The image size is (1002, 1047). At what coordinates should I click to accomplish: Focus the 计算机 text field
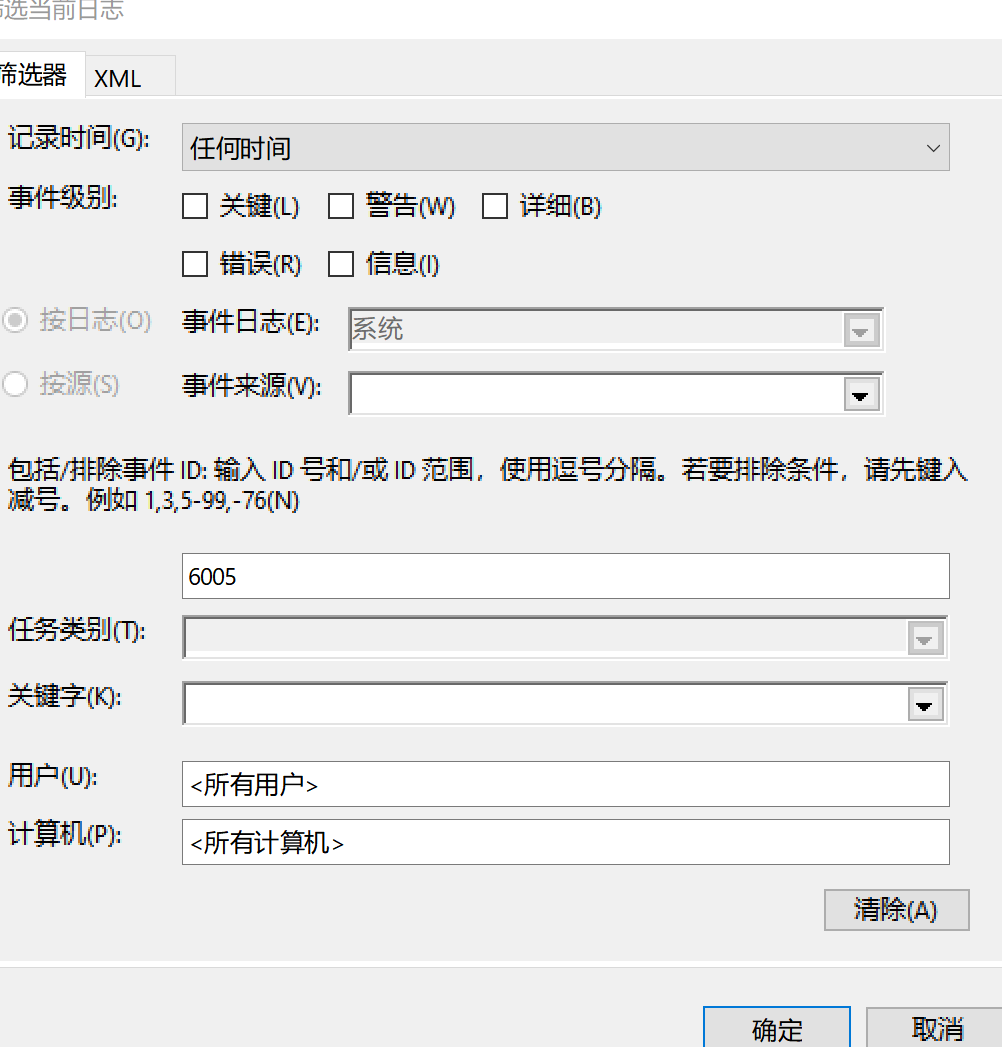[x=565, y=843]
